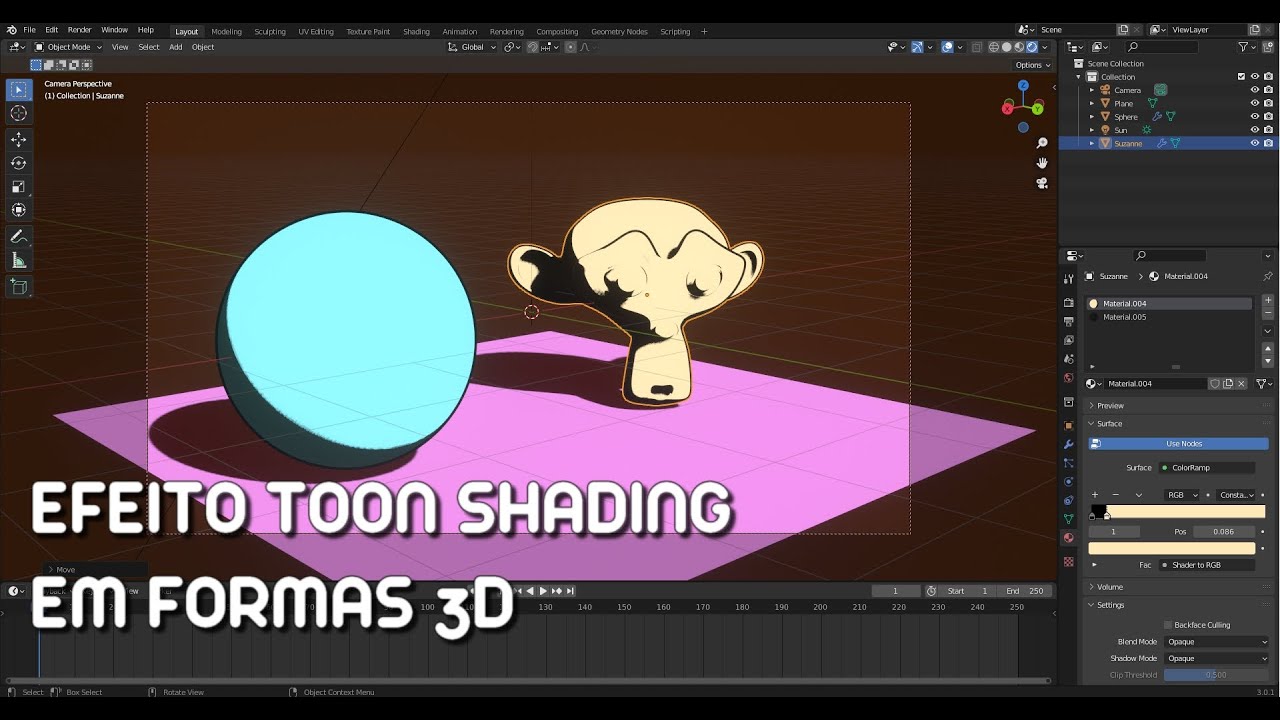The height and width of the screenshot is (720, 1280).
Task: Open the Edit menu
Action: coord(51,30)
